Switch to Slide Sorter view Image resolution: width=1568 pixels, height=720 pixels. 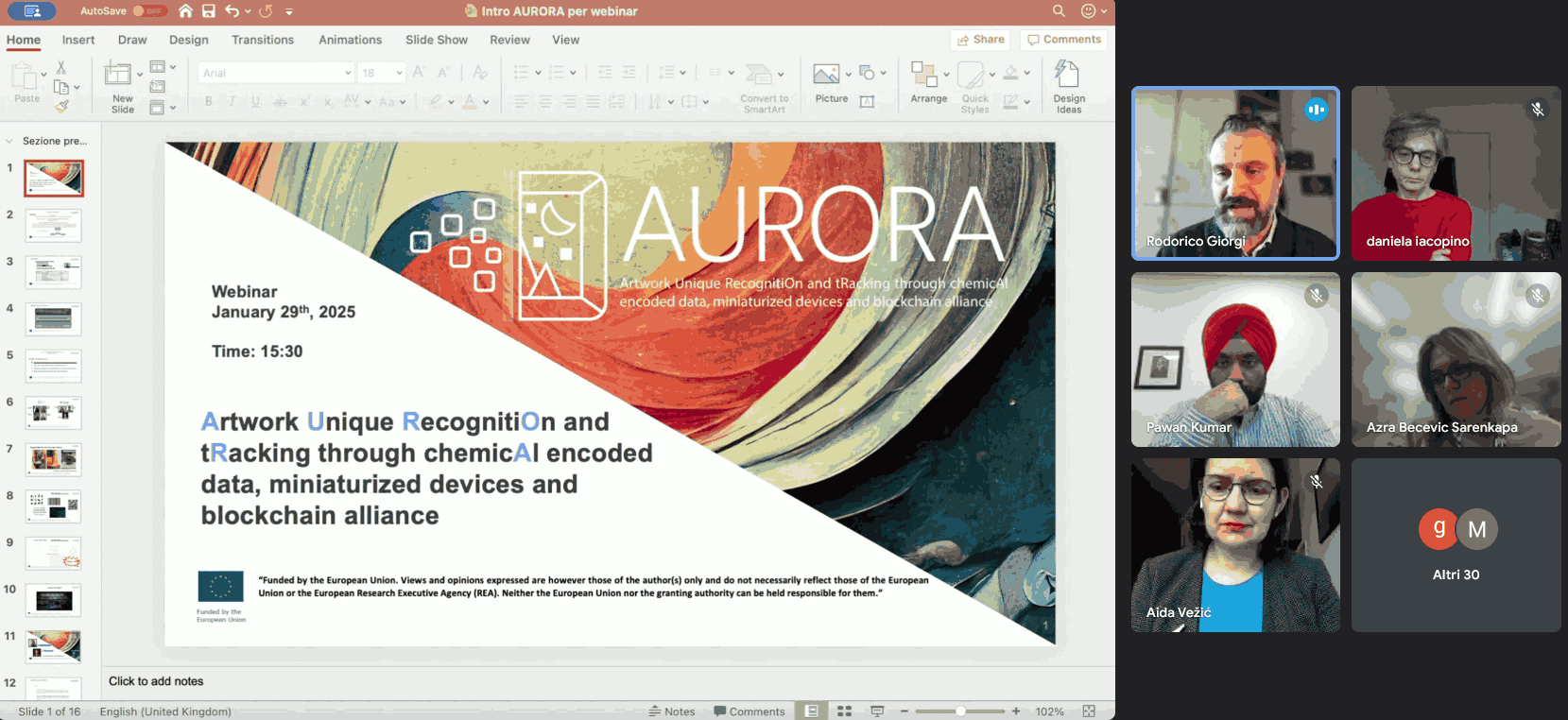845,711
